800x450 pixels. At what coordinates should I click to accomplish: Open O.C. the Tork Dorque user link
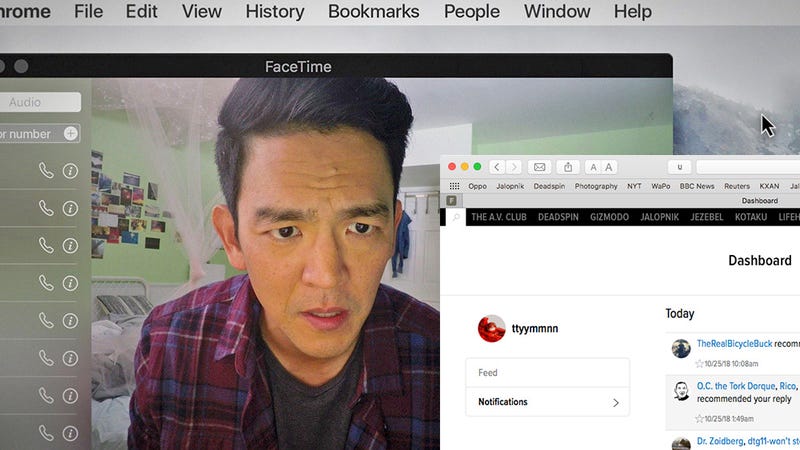coord(736,386)
